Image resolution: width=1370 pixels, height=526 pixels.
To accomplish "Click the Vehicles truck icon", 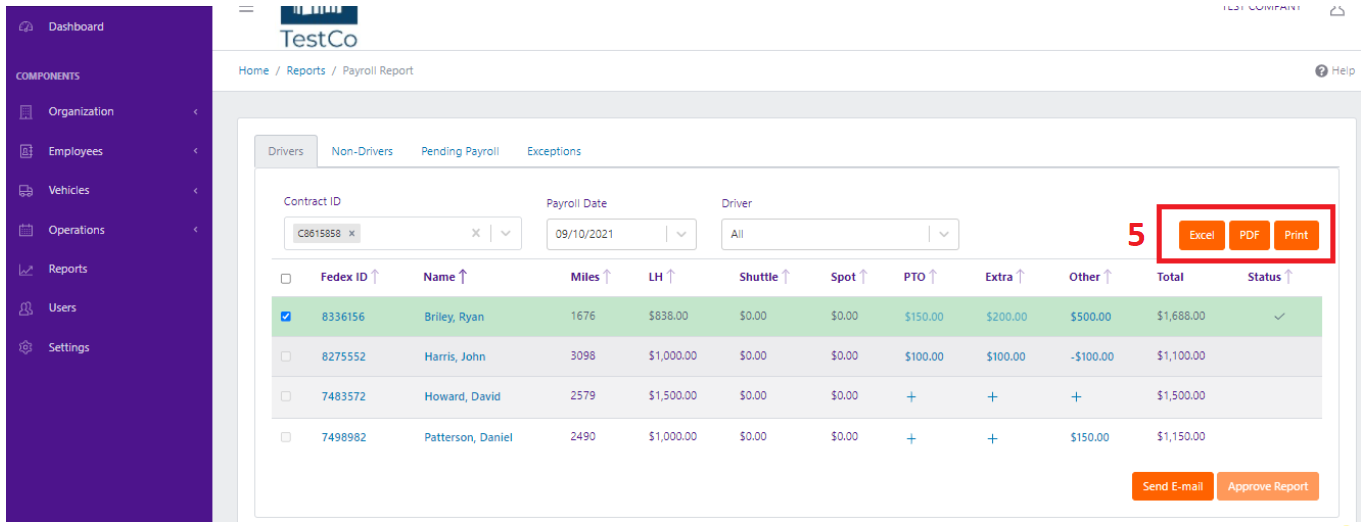I will point(27,190).
